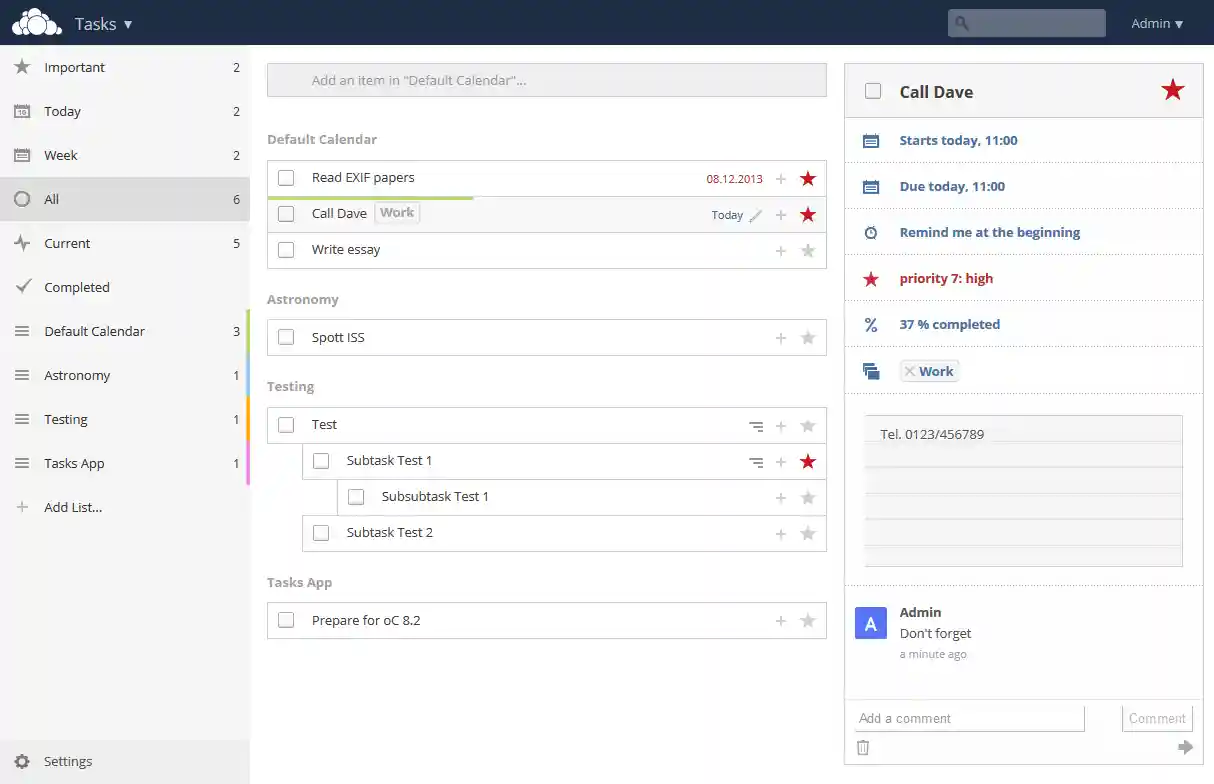Check the checkbox to complete Read EXIF papers

tap(286, 178)
